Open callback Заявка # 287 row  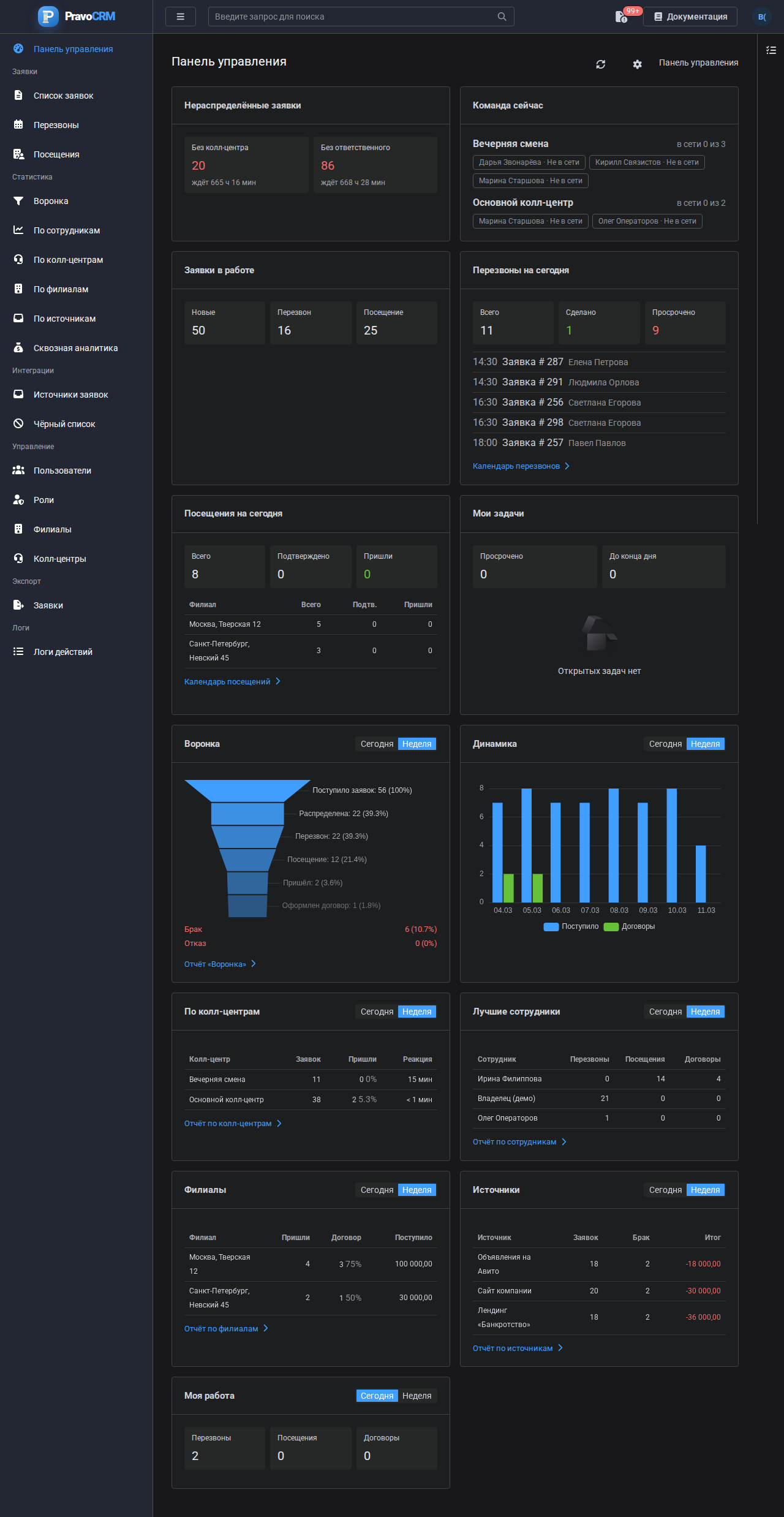pos(599,362)
